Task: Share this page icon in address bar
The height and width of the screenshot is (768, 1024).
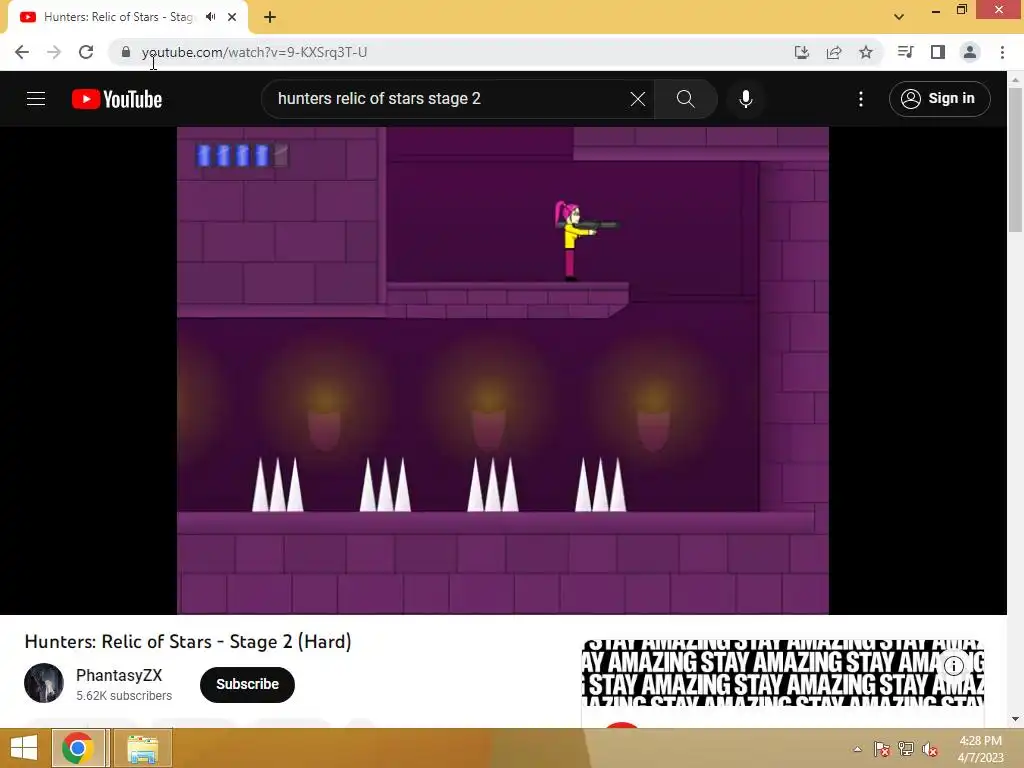Action: (x=834, y=52)
